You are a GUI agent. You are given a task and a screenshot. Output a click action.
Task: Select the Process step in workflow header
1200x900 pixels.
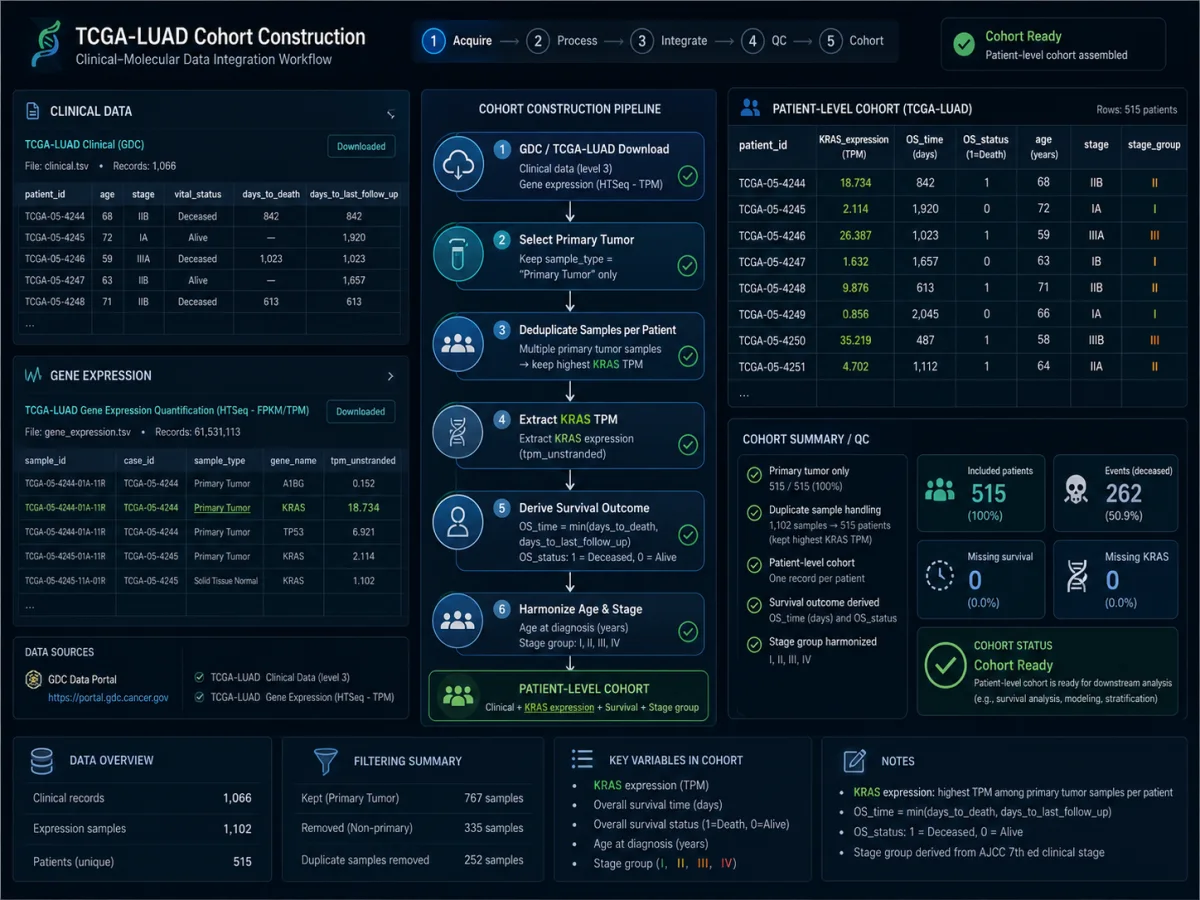click(x=562, y=41)
